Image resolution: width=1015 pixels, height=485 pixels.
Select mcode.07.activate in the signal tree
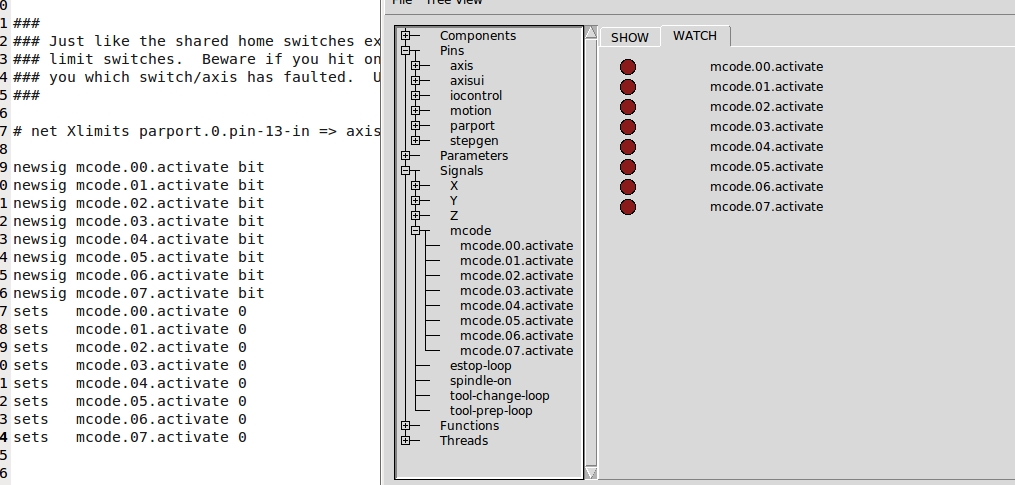(x=517, y=350)
